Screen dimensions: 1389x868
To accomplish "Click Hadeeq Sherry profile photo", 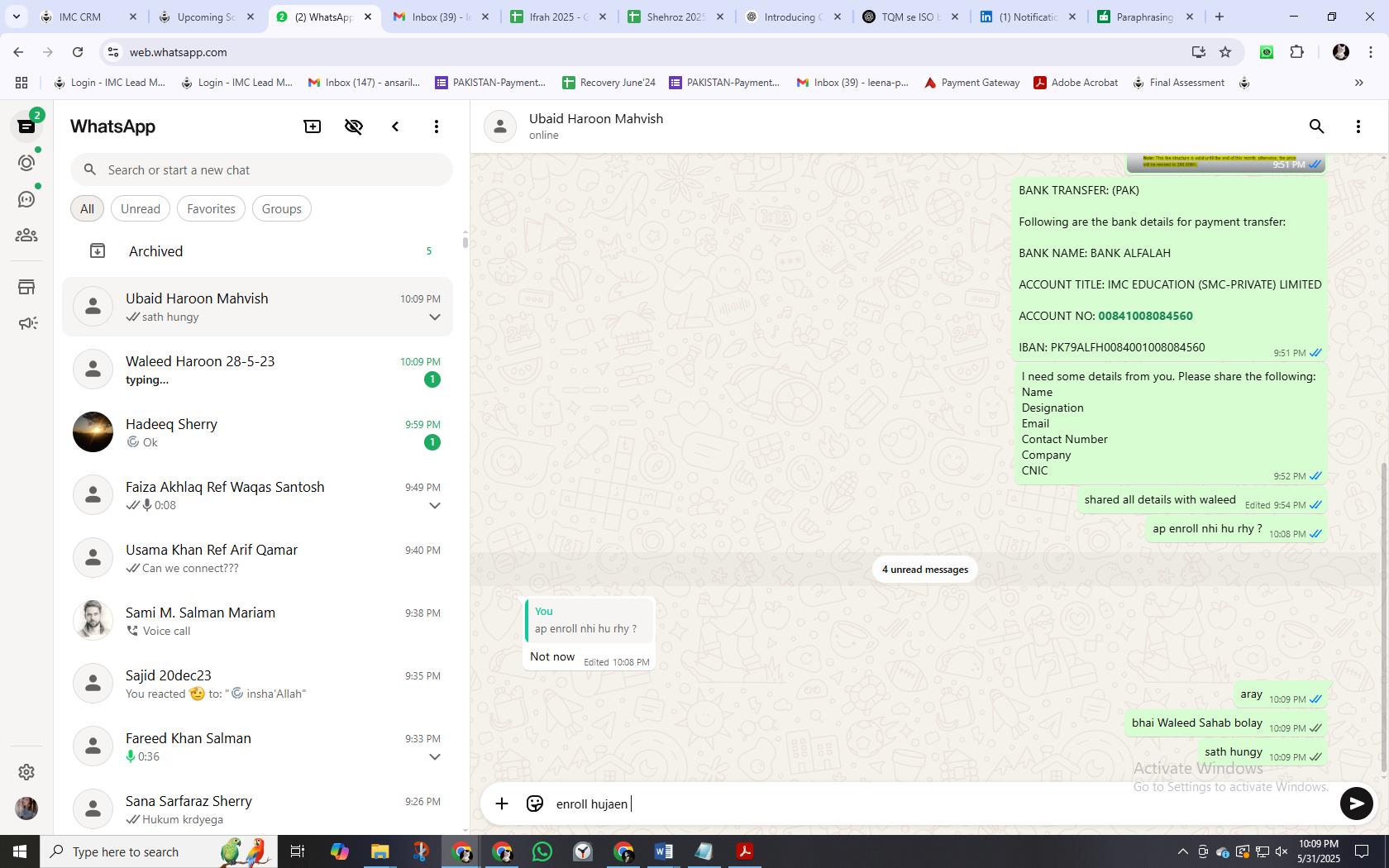I will coord(93,432).
